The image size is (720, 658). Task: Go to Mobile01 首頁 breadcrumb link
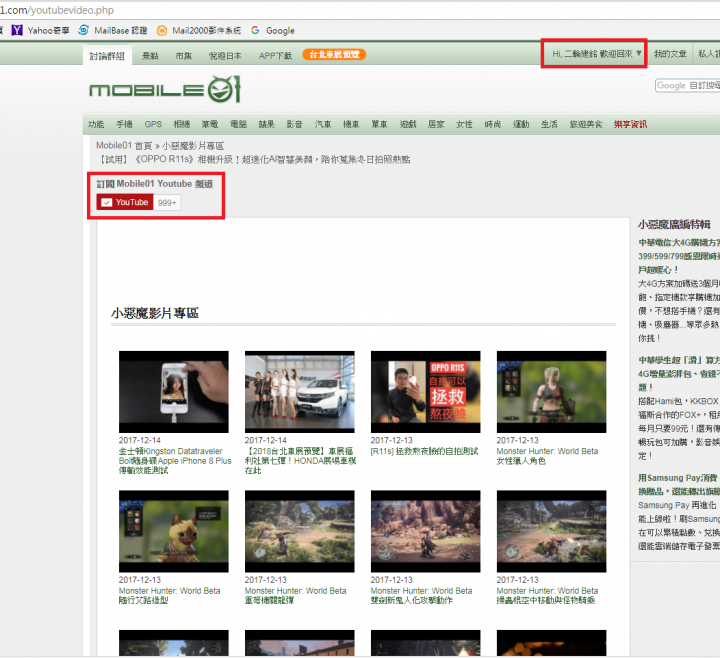(x=124, y=146)
